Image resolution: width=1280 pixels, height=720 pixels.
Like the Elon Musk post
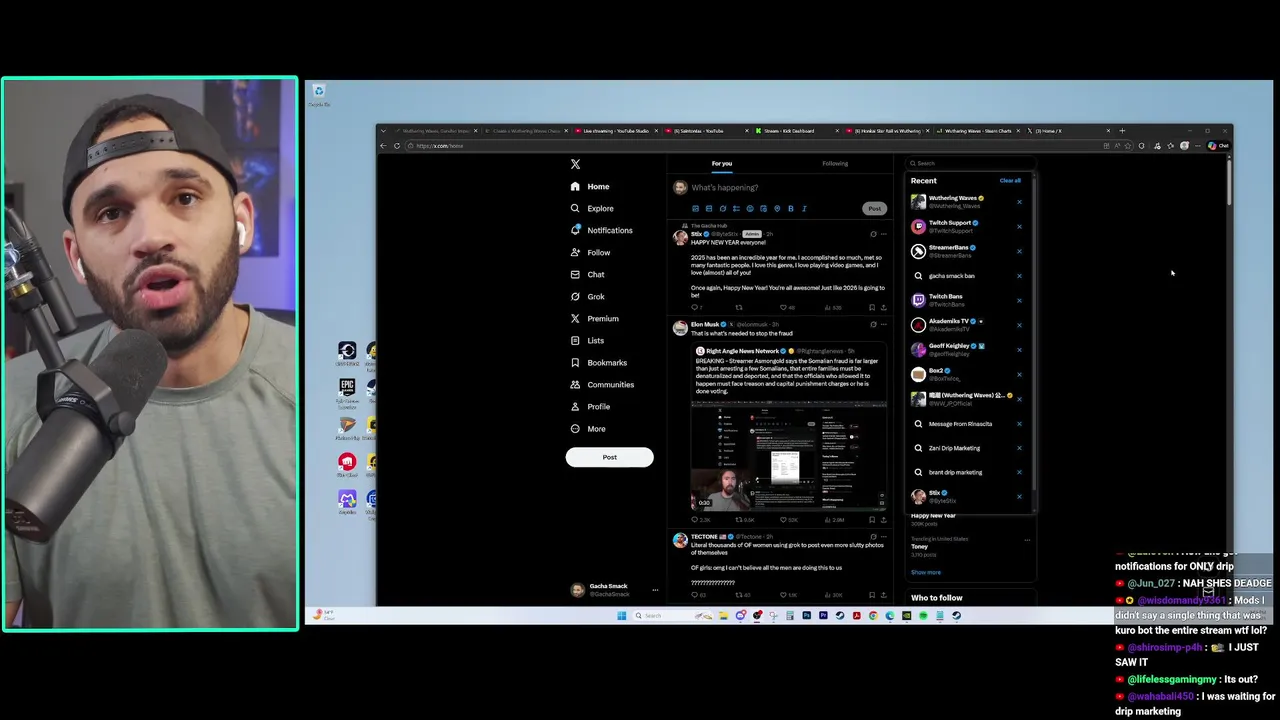[789, 520]
